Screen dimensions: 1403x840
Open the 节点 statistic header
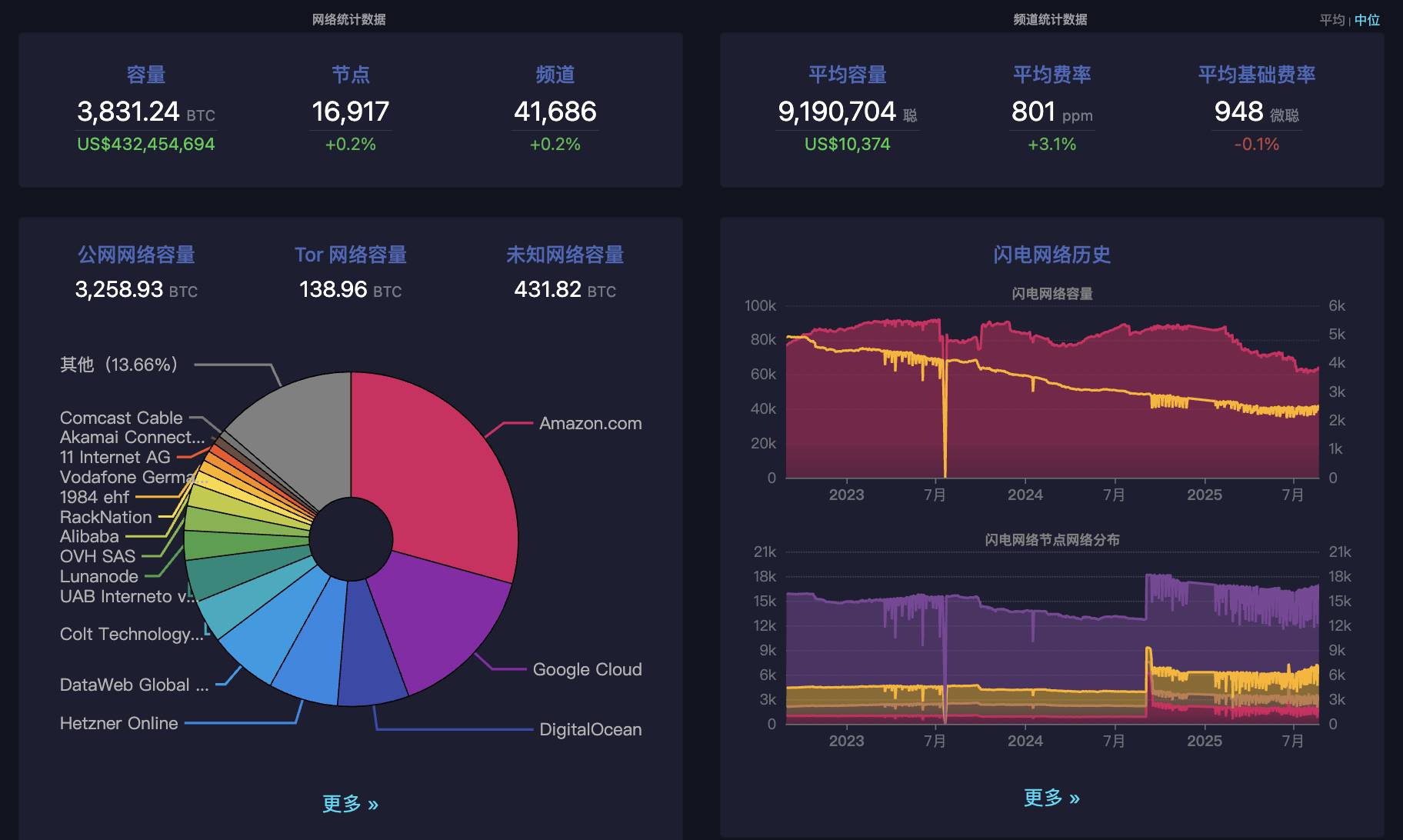pos(350,75)
